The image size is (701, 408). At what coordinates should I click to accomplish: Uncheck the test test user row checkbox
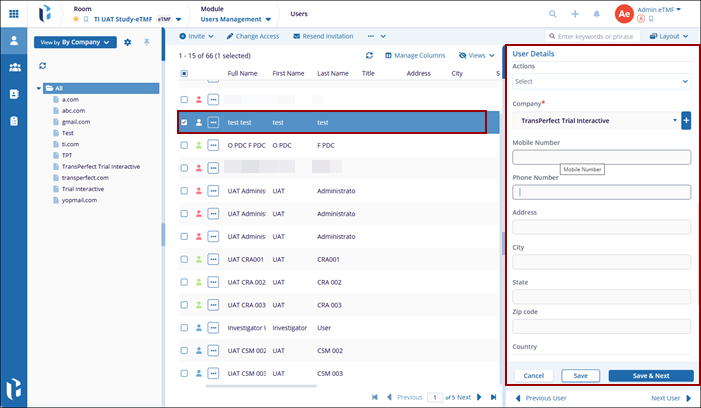[184, 122]
